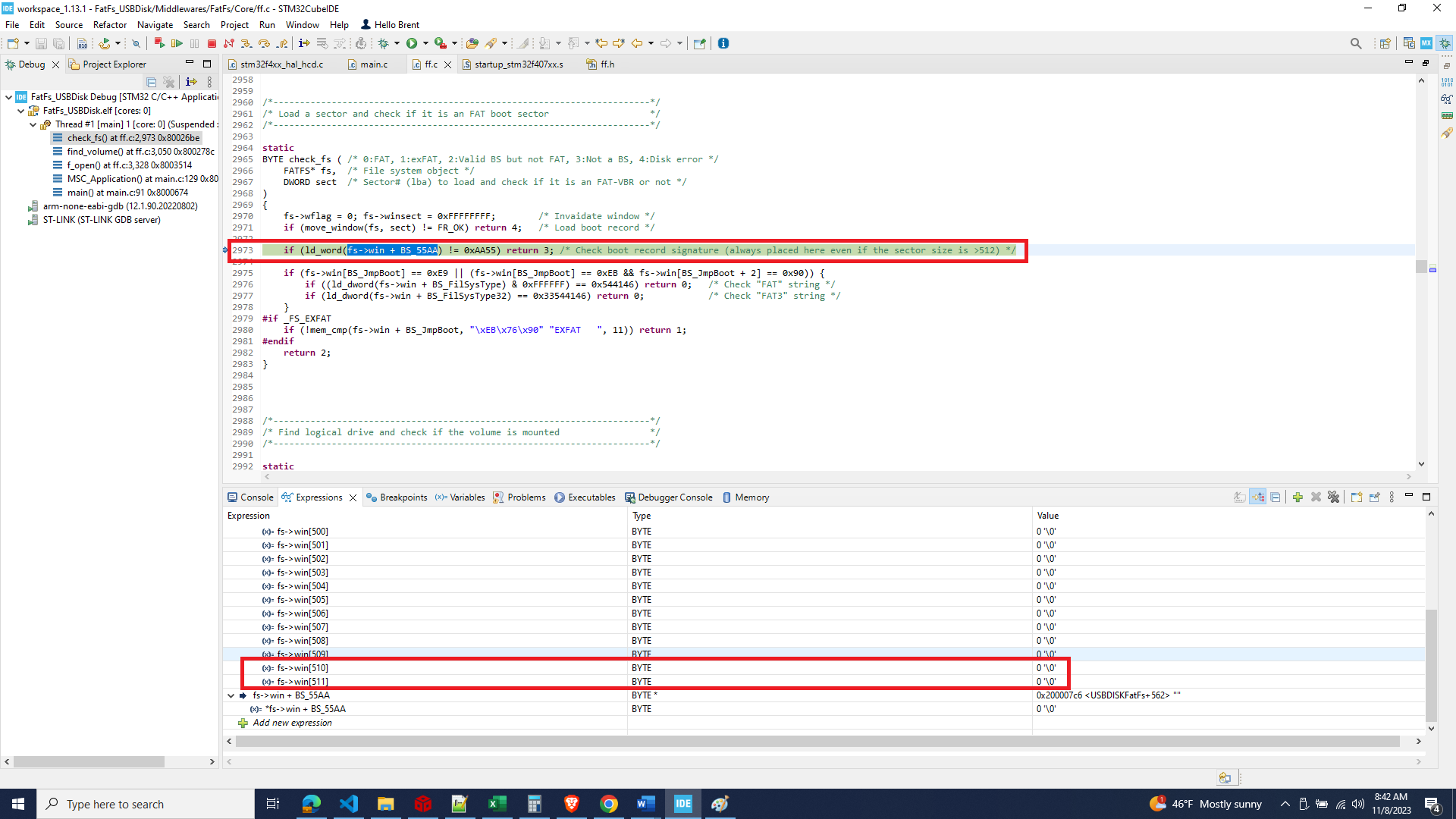Click the Step Over icon
The width and height of the screenshot is (1456, 819).
coord(264,43)
